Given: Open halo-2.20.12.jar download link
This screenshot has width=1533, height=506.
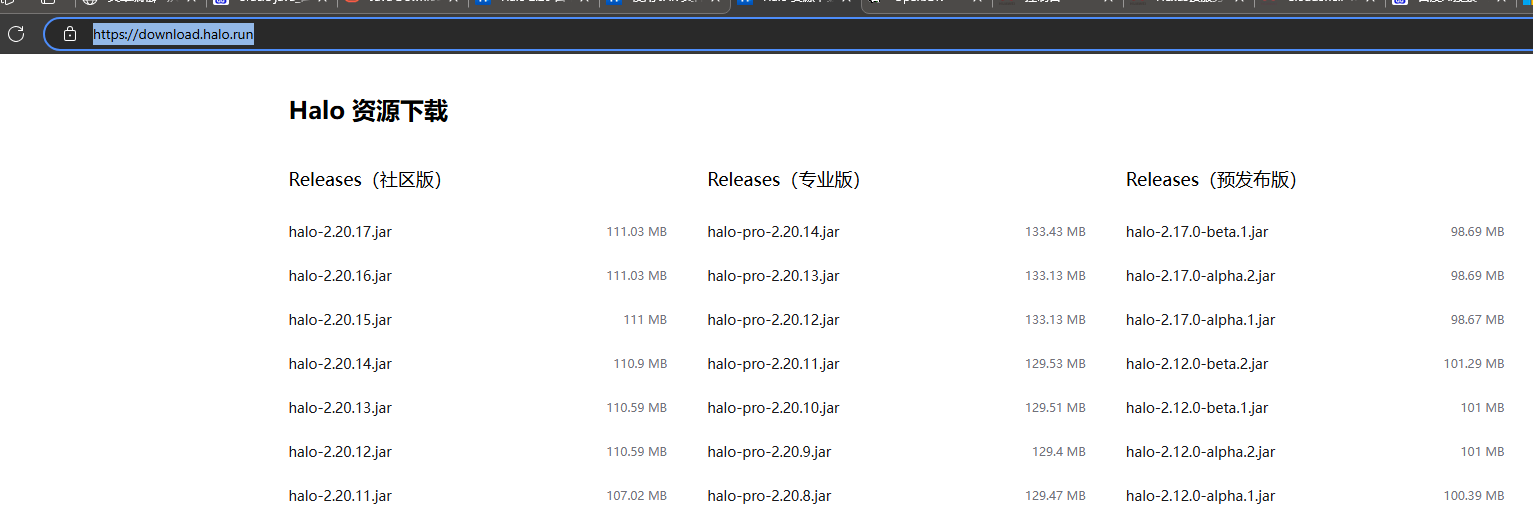Looking at the screenshot, I should [340, 452].
